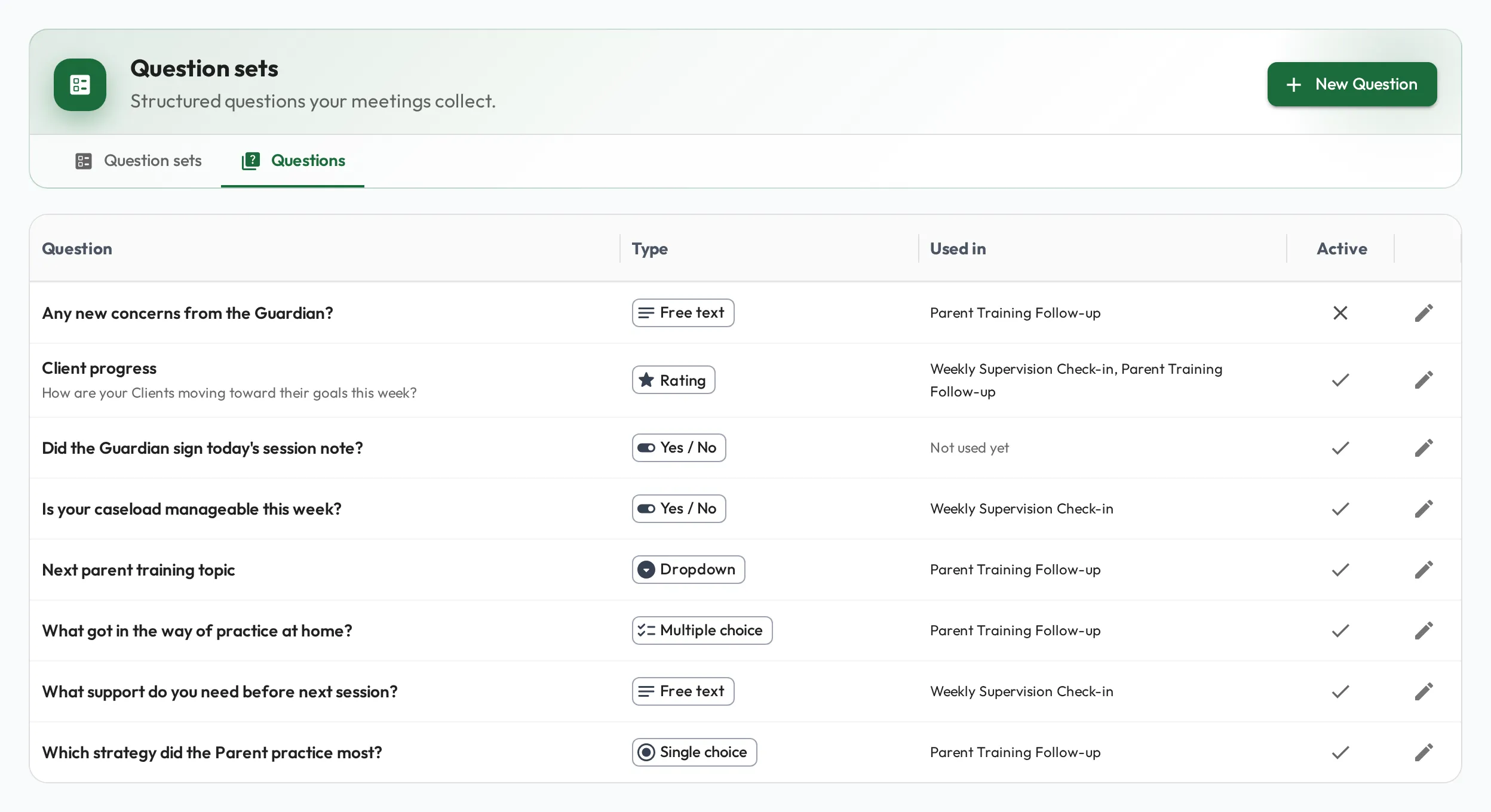This screenshot has width=1491, height=812.
Task: Create a New Question
Action: (x=1352, y=84)
